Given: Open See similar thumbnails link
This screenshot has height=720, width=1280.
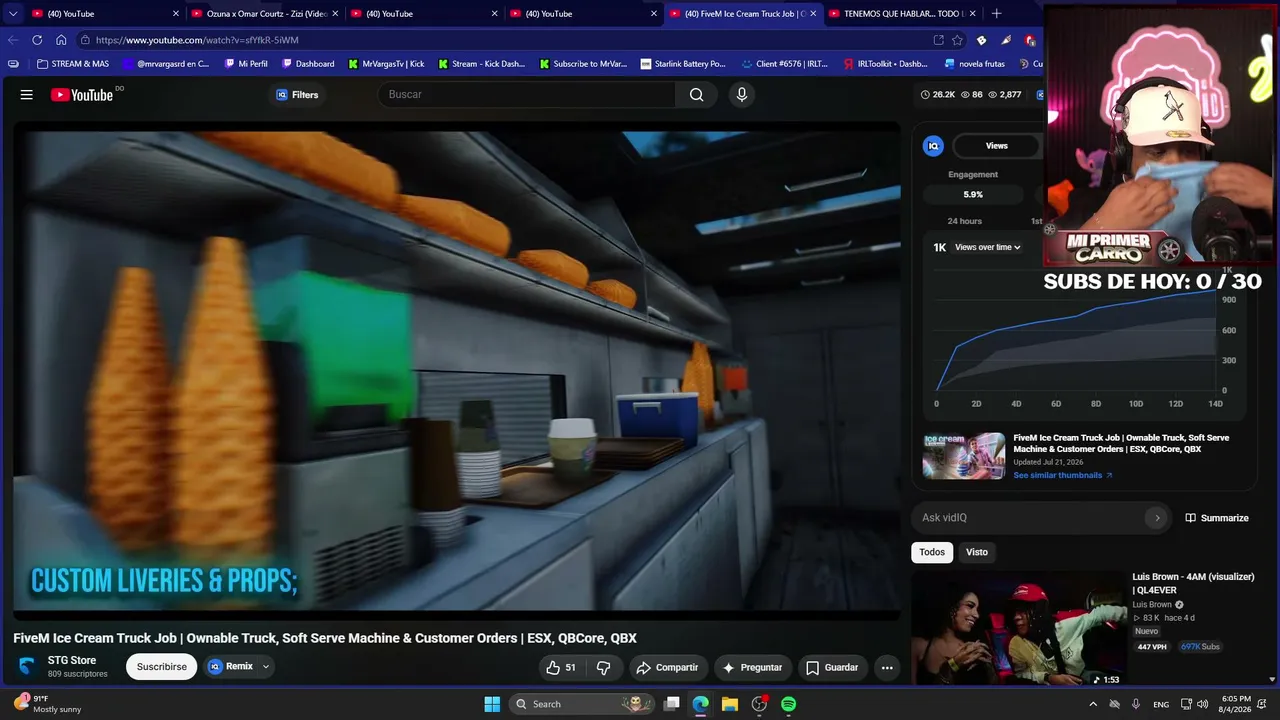Looking at the screenshot, I should click(1063, 475).
